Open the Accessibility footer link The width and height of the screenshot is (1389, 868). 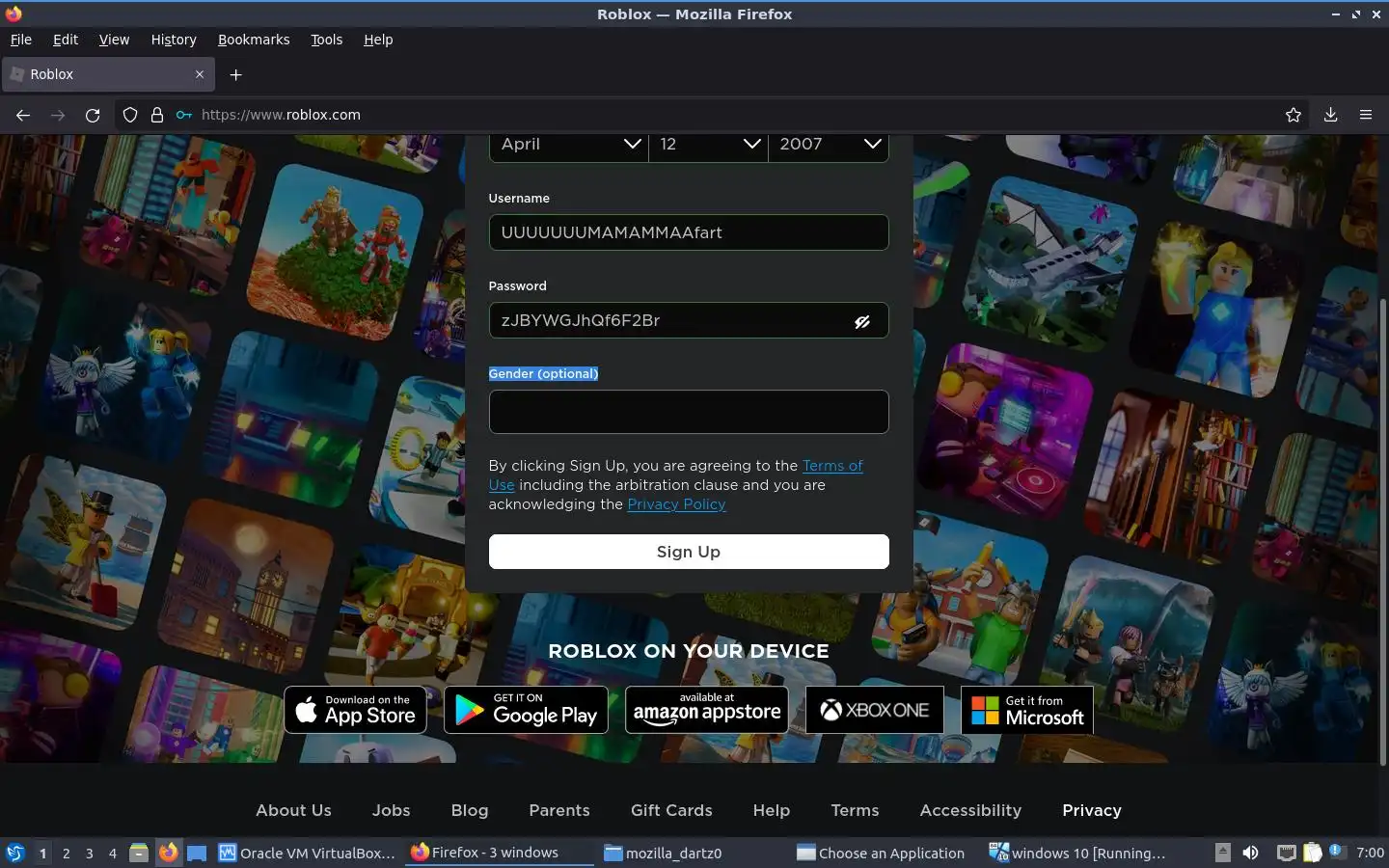point(970,810)
